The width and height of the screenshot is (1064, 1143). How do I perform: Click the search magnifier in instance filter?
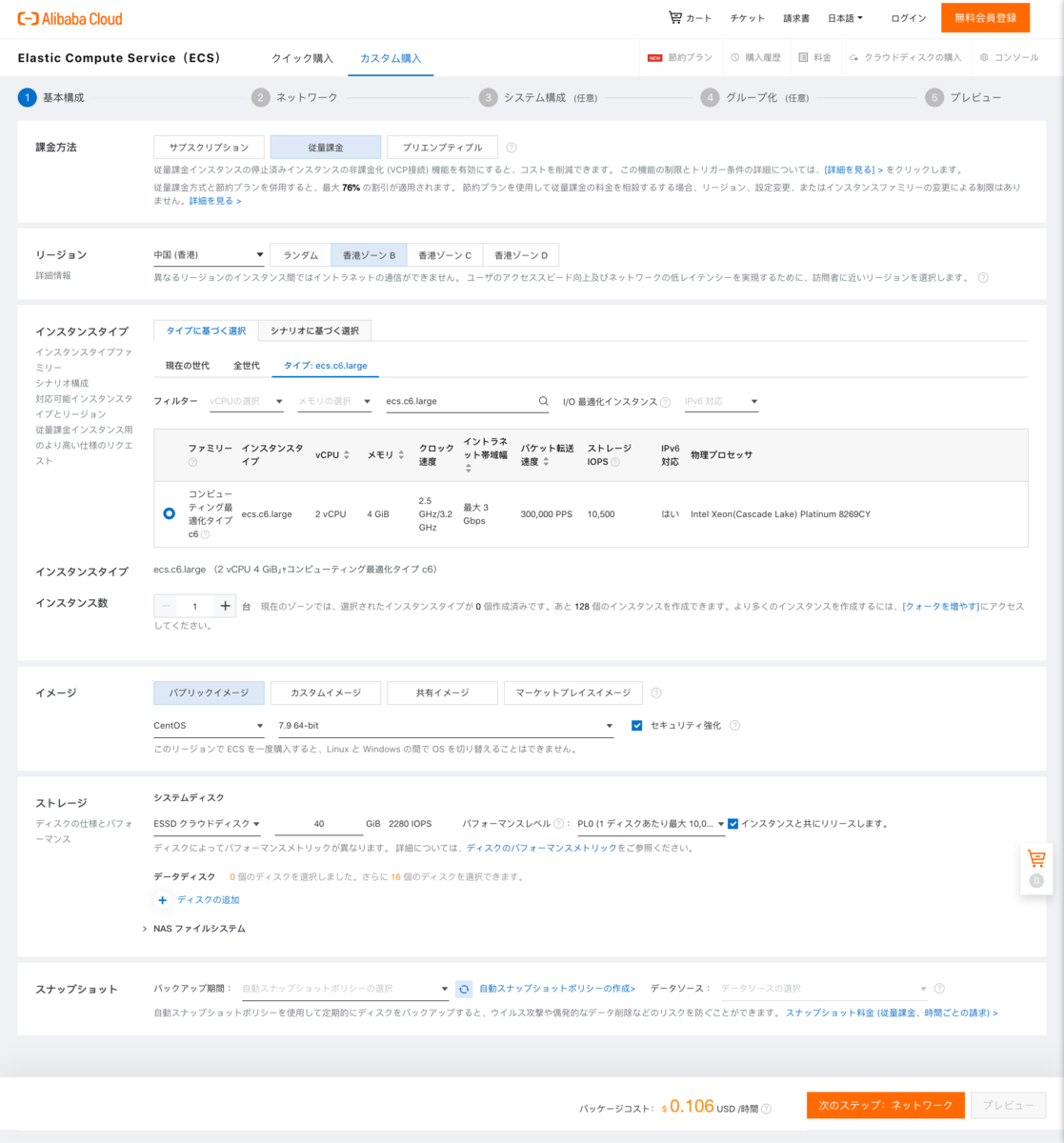544,402
